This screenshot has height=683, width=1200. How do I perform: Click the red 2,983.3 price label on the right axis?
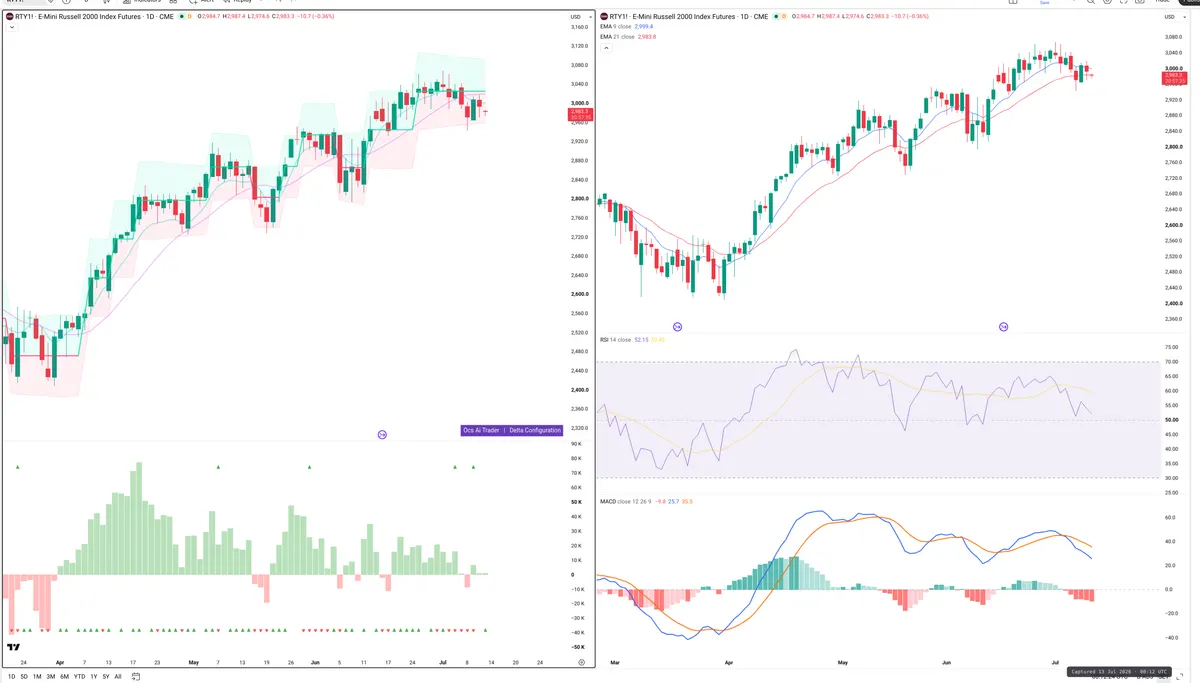(x=1173, y=77)
